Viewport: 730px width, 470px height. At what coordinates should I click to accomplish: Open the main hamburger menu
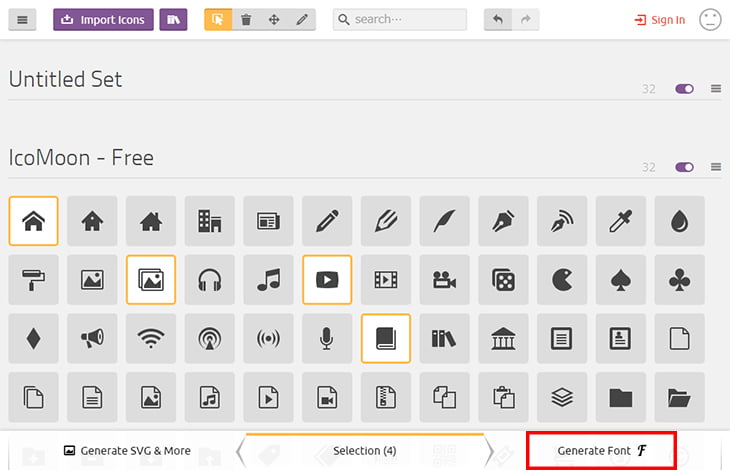click(x=22, y=19)
